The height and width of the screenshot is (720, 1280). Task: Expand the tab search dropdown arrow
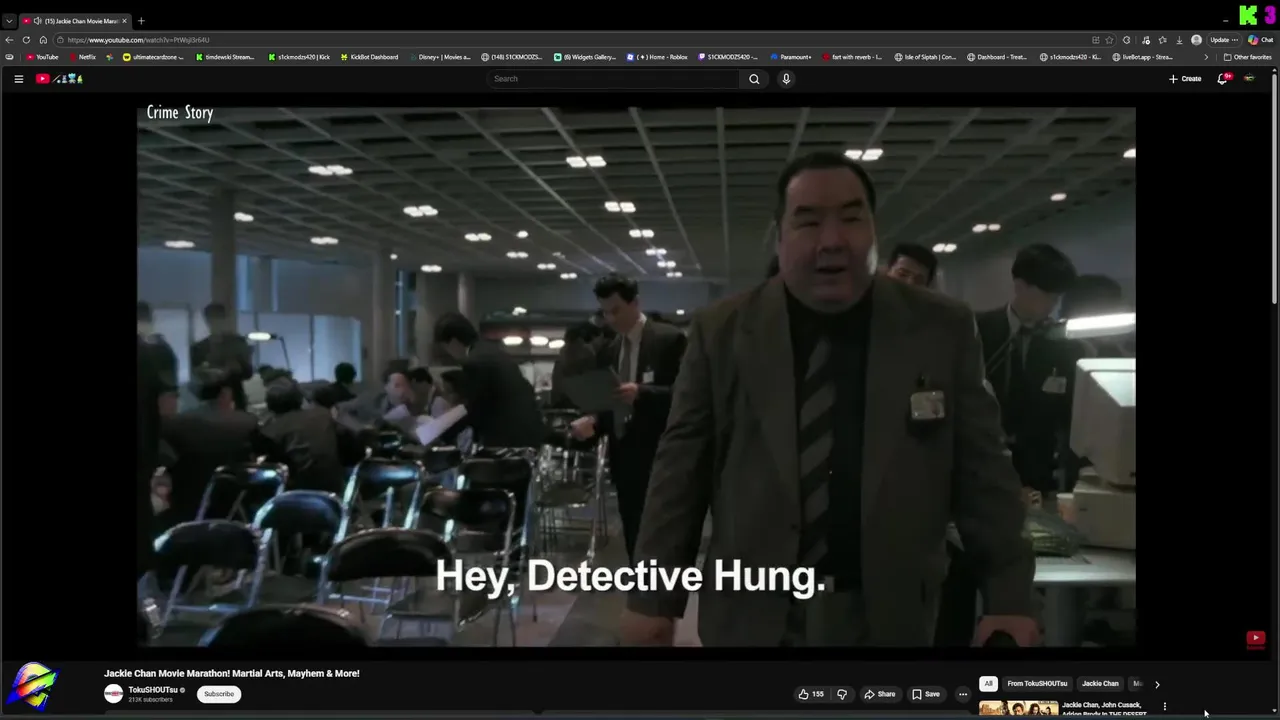[9, 21]
